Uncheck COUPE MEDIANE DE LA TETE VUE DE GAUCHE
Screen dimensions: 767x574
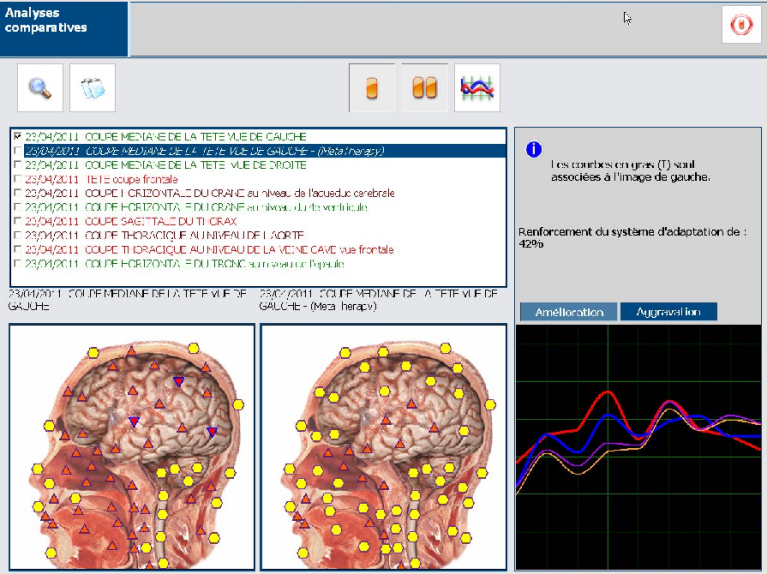click(x=17, y=136)
